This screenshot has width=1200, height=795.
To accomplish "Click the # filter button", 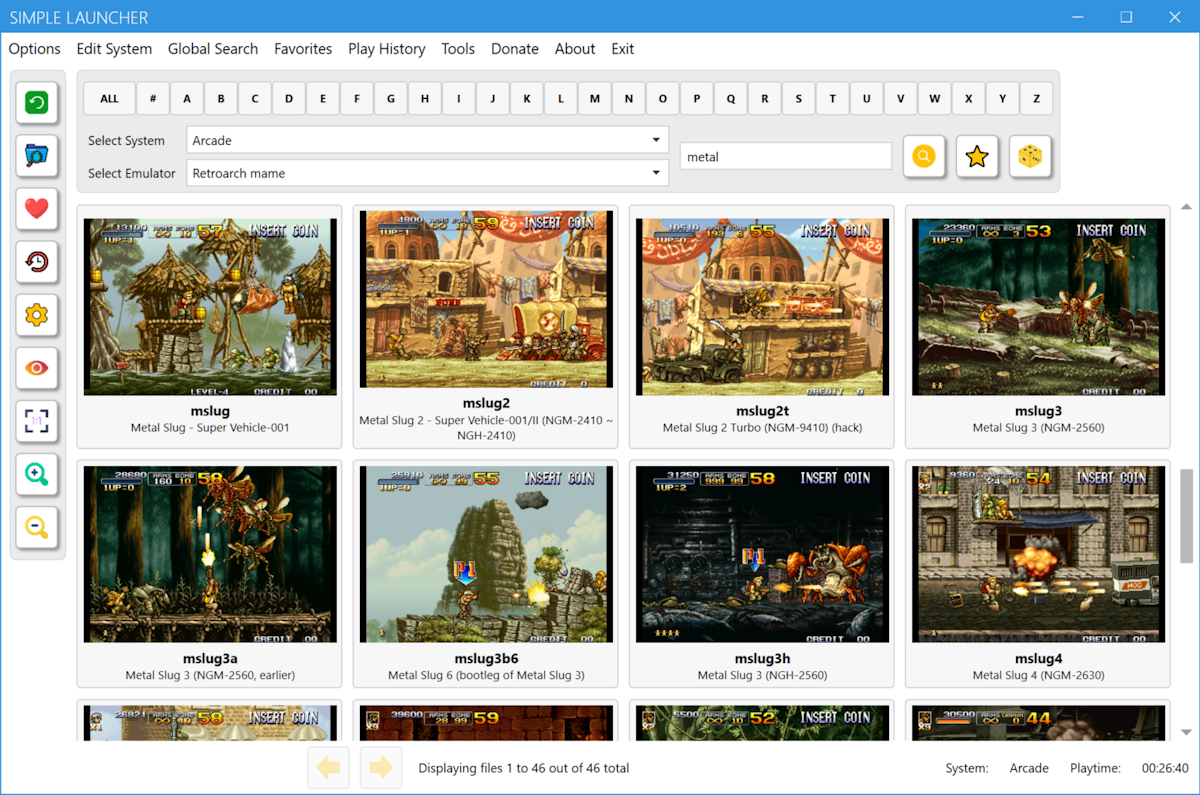I will pyautogui.click(x=153, y=99).
